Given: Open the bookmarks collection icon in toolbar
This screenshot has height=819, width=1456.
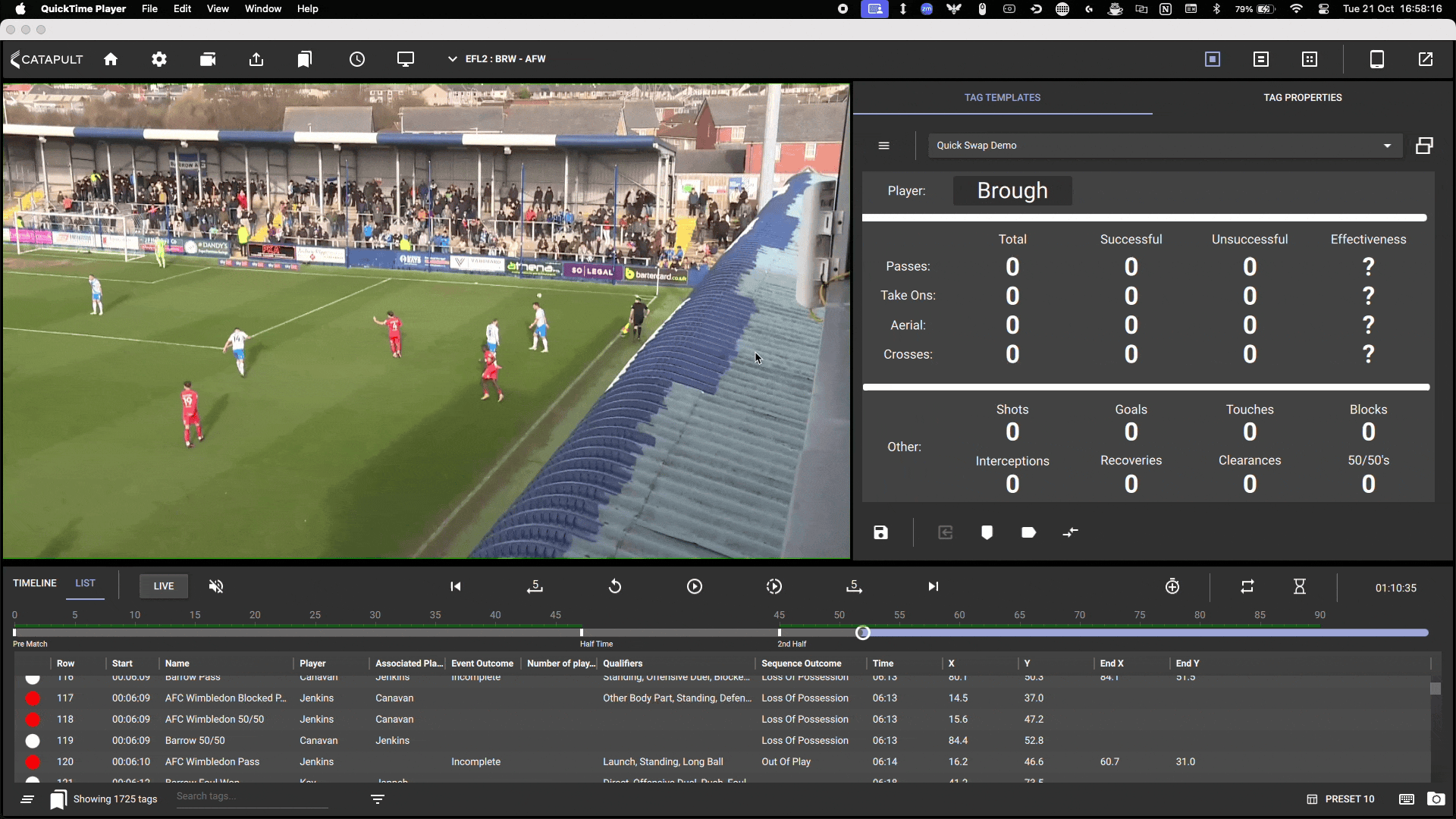Looking at the screenshot, I should (x=305, y=59).
